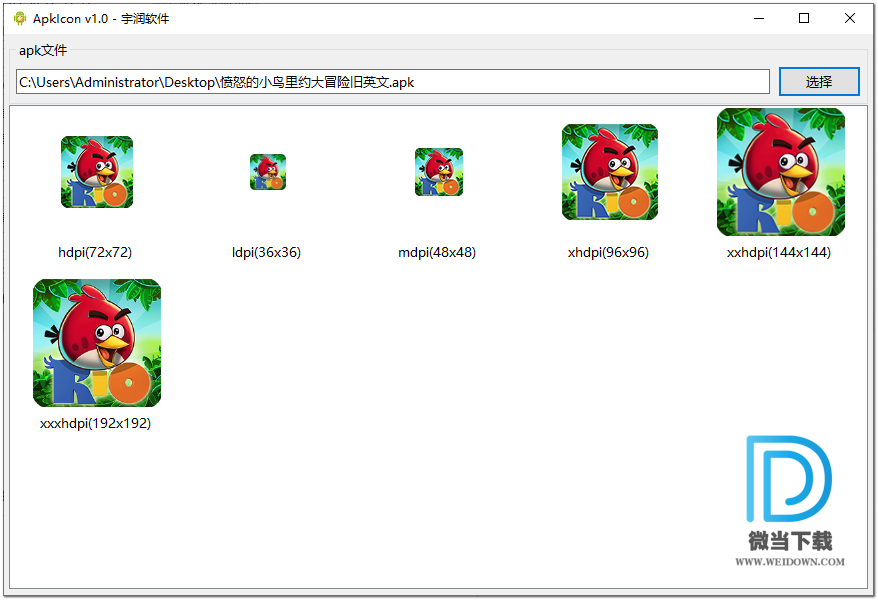
Task: Click the xxhdpi(144x144) caption text
Action: [779, 253]
